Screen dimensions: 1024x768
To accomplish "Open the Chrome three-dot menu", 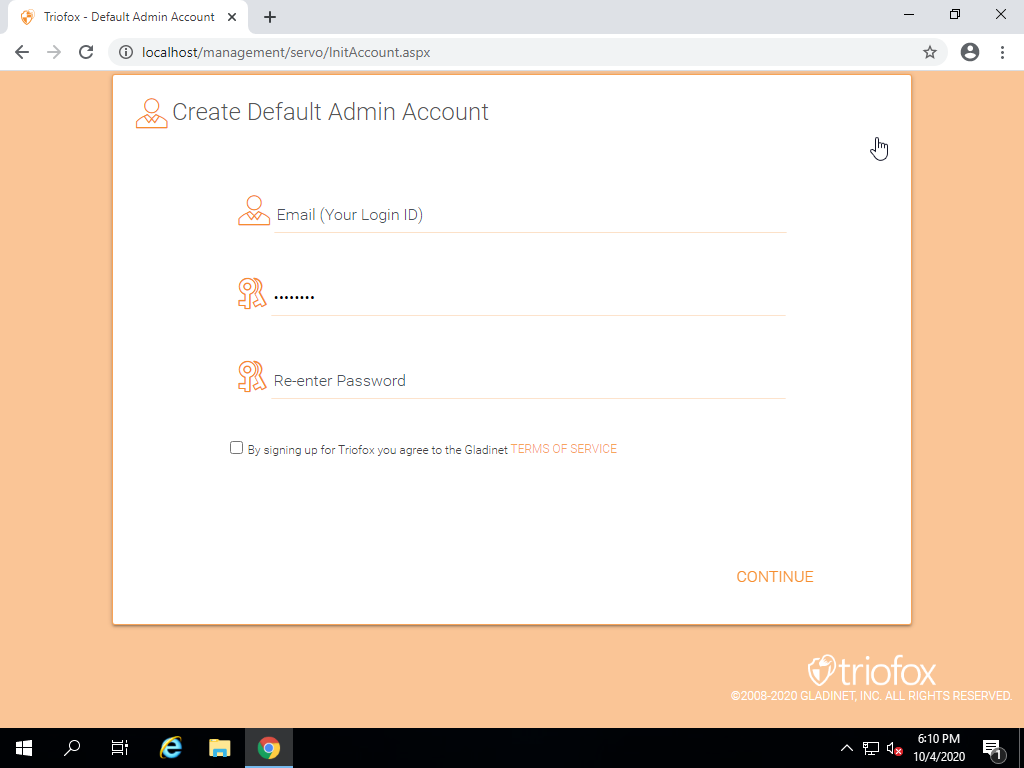I will click(x=1002, y=52).
